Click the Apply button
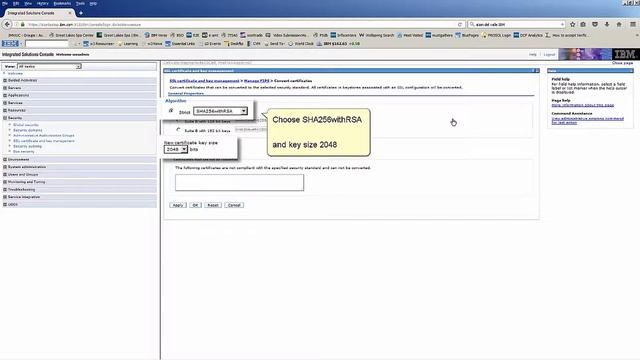 tap(178, 205)
